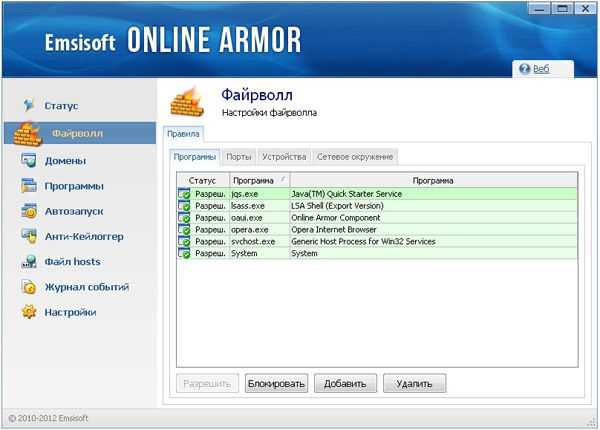The image size is (600, 430).
Task: Click Generic Host Process for Win32 Services
Action: 364,241
